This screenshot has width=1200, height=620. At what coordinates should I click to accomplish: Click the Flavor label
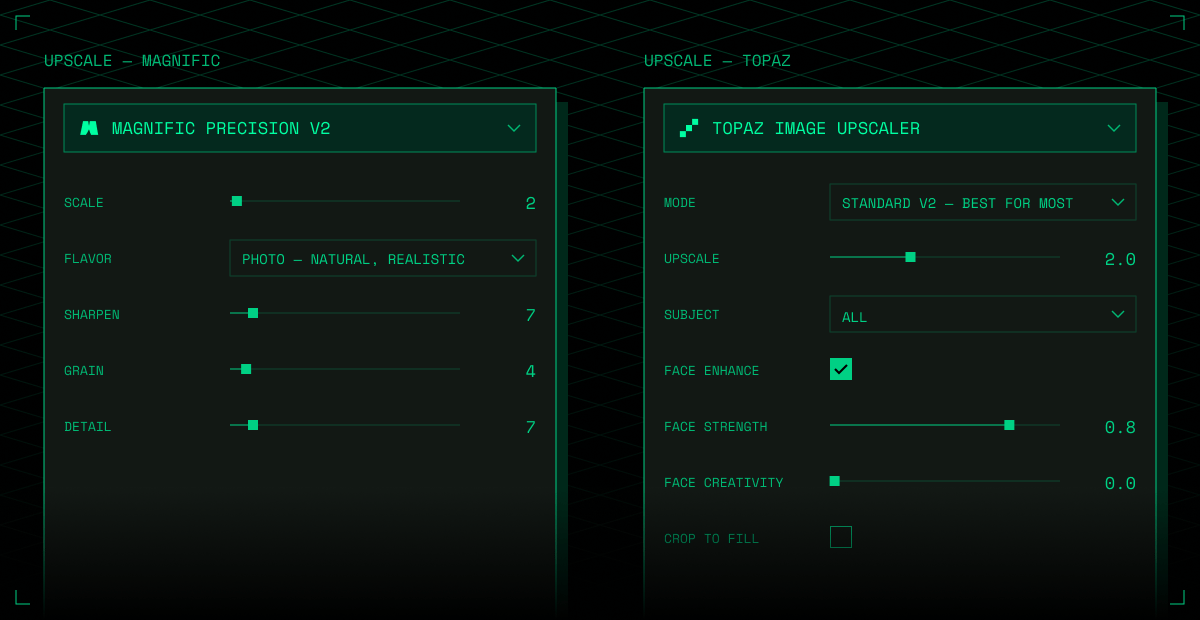coord(88,259)
